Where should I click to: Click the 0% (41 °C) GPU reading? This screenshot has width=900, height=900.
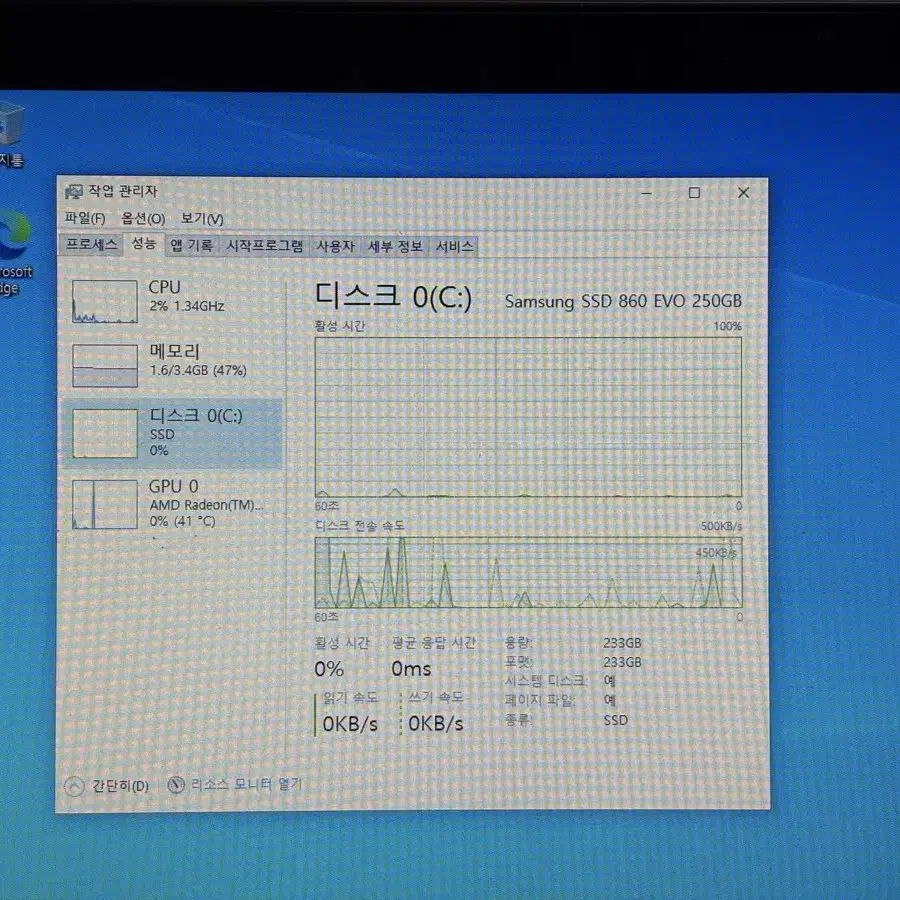click(x=183, y=521)
